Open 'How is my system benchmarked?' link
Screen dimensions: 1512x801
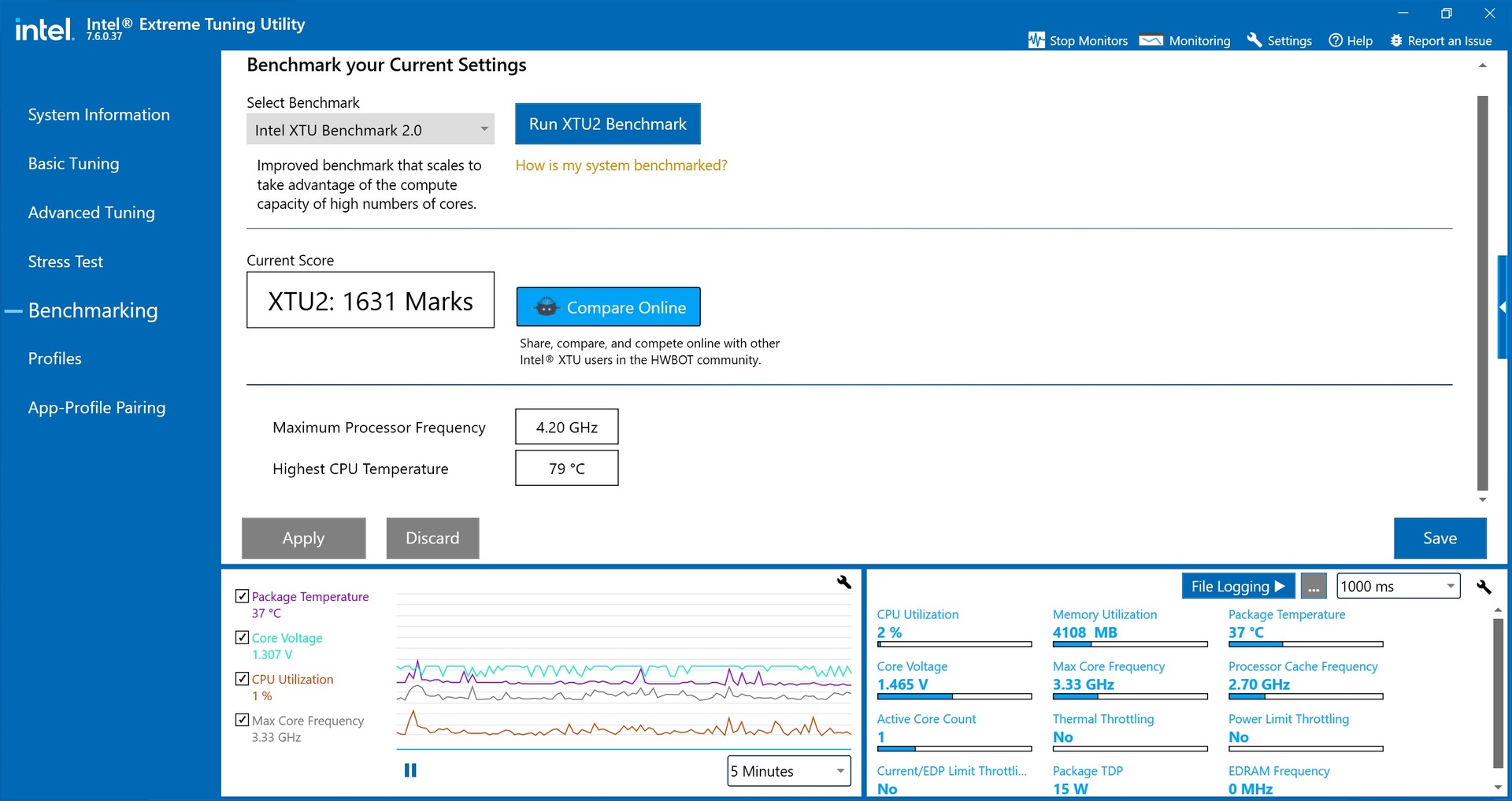(621, 165)
